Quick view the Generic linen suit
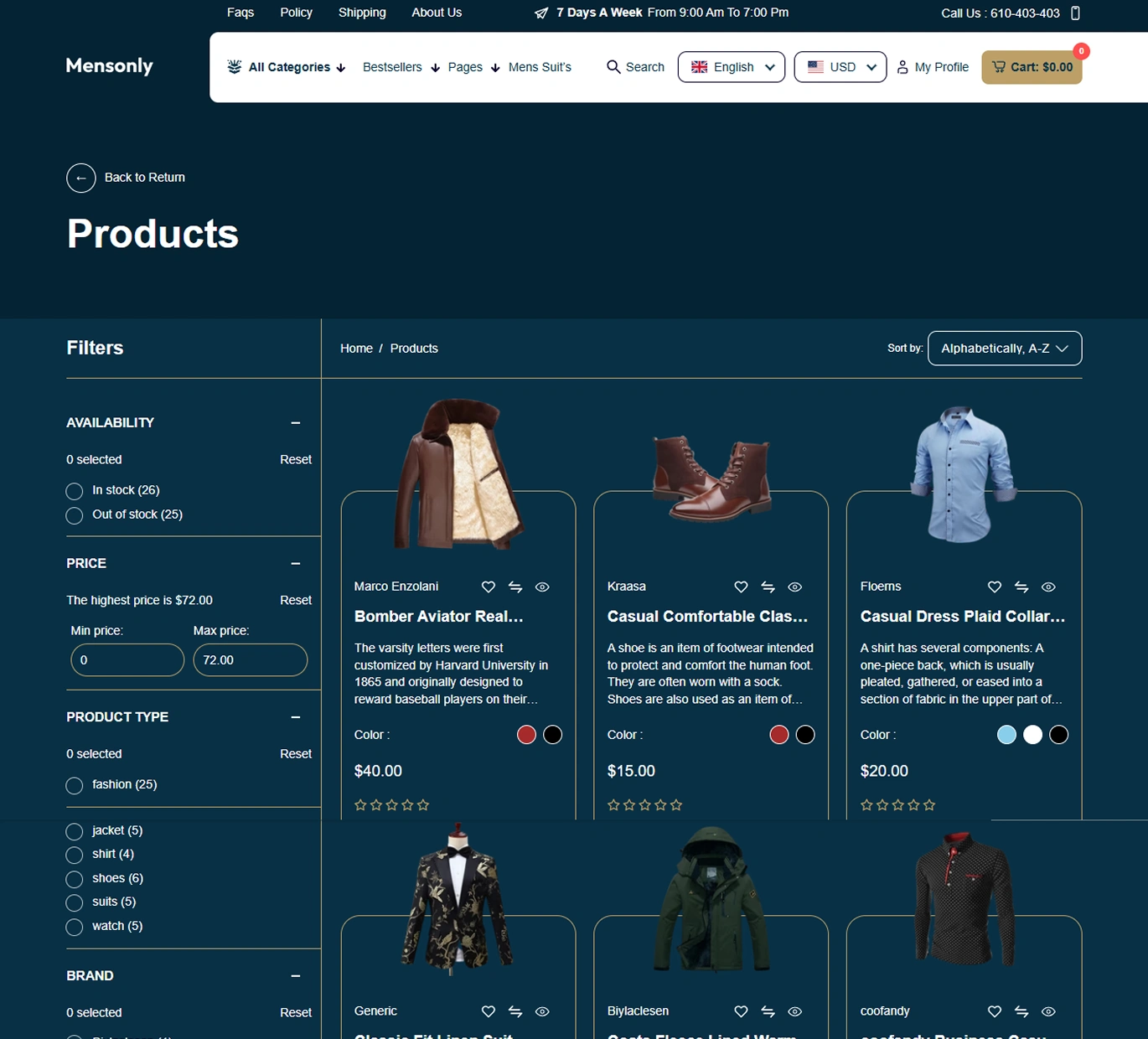The width and height of the screenshot is (1148, 1039). pos(542,1012)
